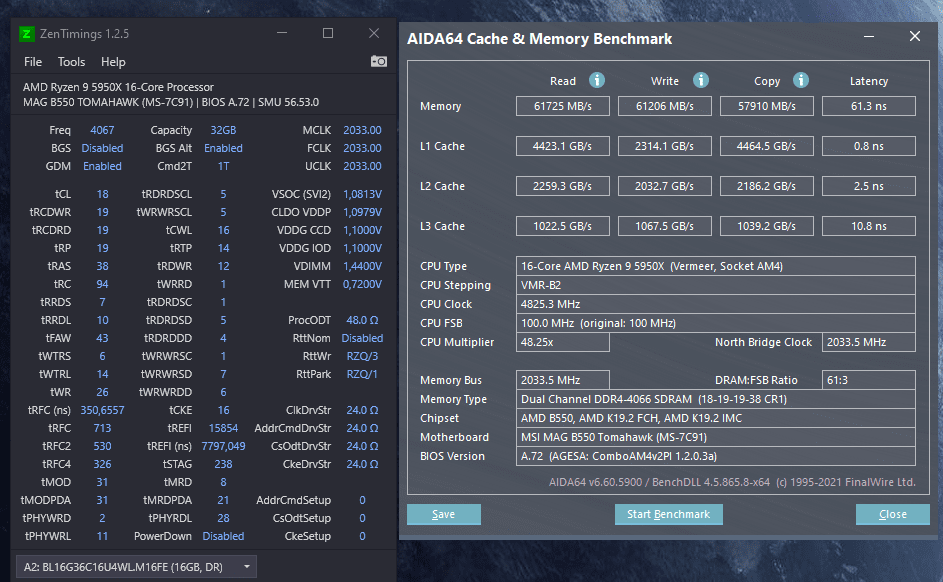Screen dimensions: 943x582
Task: Save the AIDA64 benchmark results
Action: (x=444, y=514)
